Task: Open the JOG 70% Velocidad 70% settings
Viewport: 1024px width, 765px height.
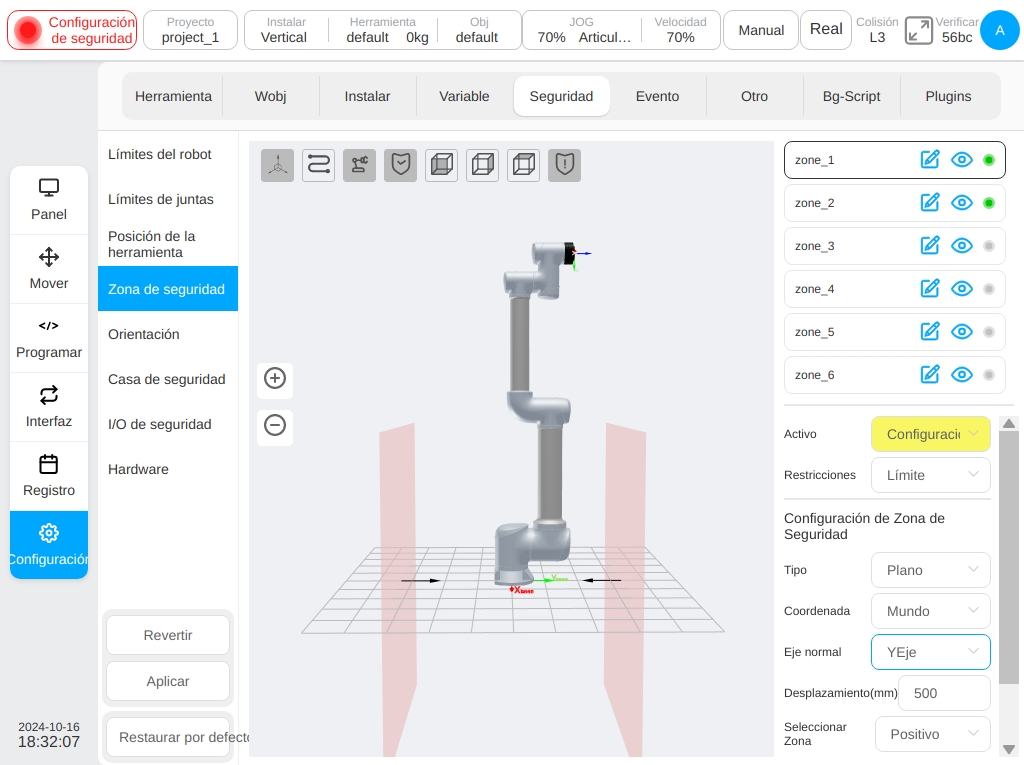Action: point(621,30)
